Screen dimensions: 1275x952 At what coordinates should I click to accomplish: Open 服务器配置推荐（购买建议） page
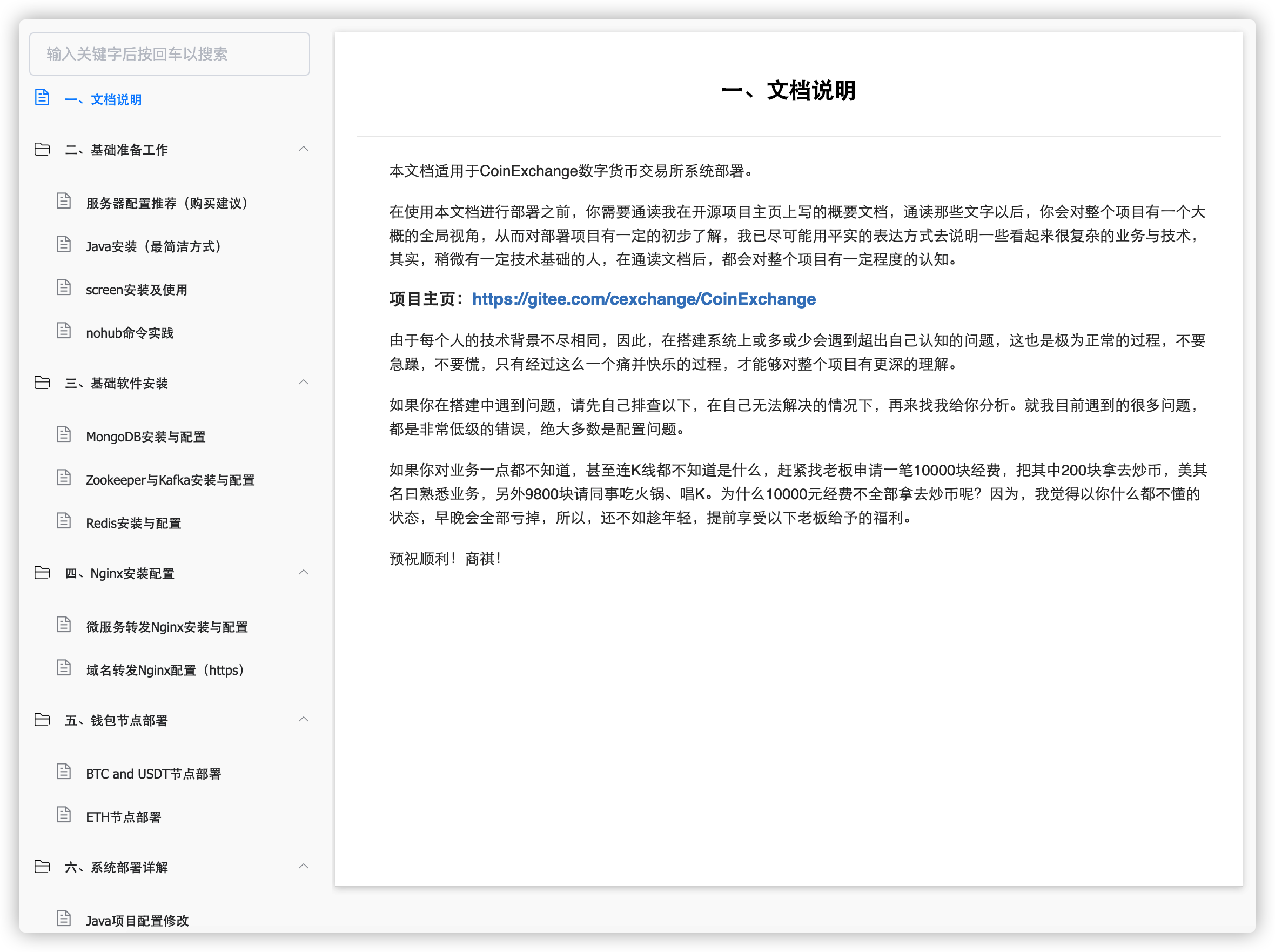(167, 204)
